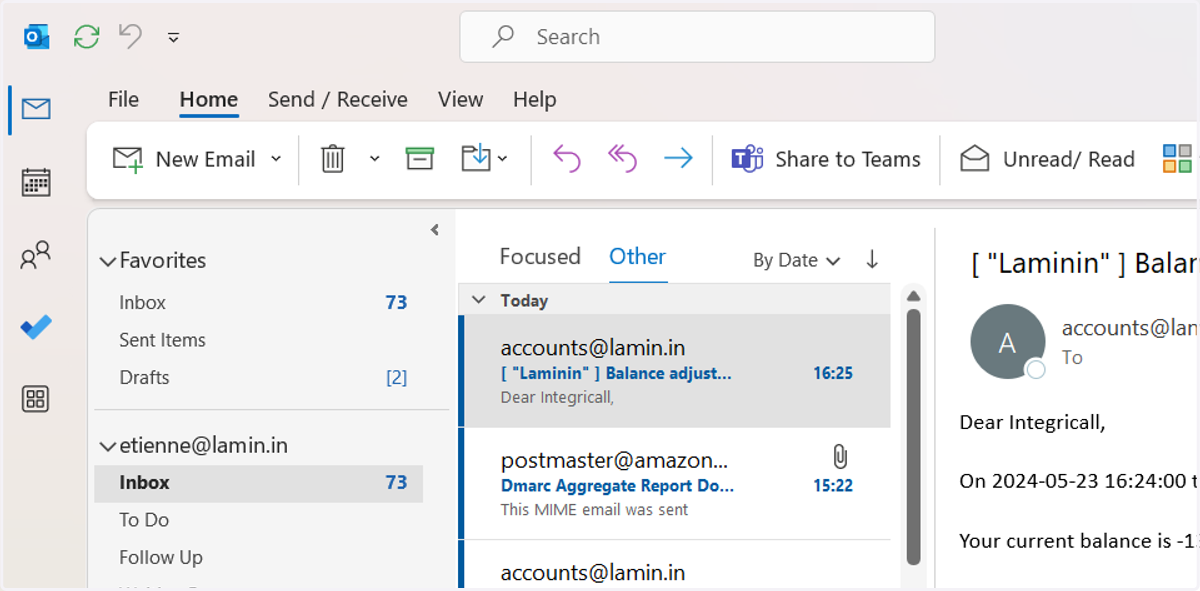Open the File menu

click(x=123, y=100)
